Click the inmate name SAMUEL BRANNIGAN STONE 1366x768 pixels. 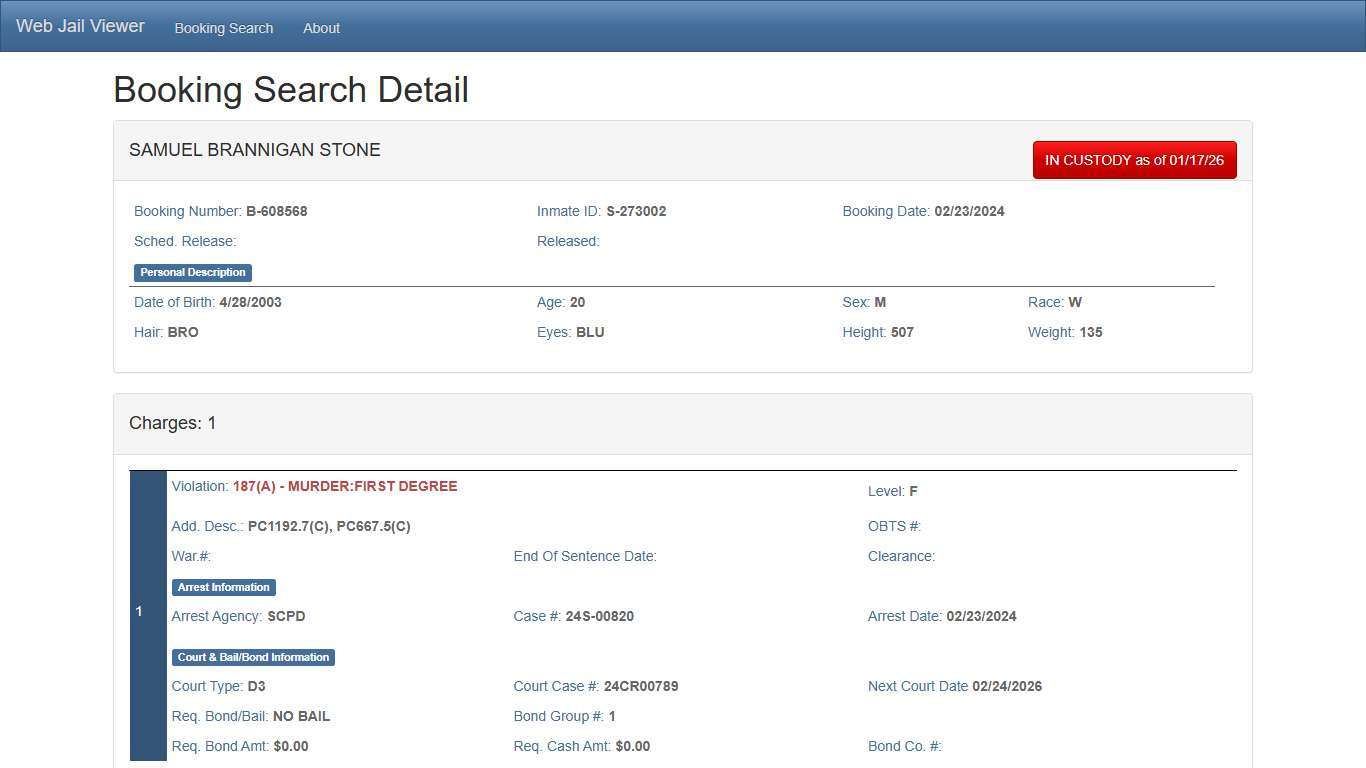coord(255,150)
